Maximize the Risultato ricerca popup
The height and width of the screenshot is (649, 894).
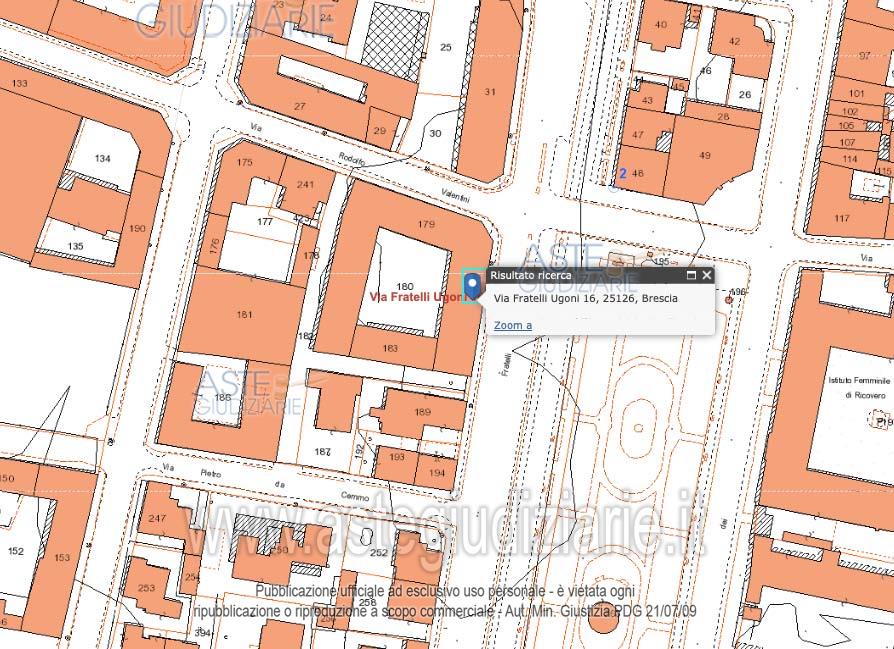pos(691,275)
